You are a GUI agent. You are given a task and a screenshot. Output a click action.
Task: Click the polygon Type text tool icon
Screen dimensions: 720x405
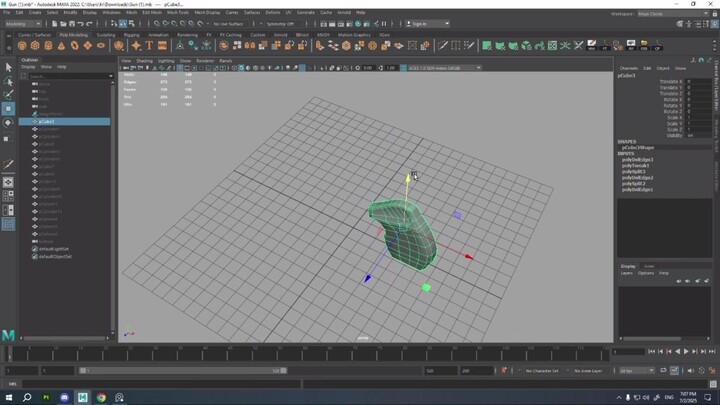[x=149, y=45]
